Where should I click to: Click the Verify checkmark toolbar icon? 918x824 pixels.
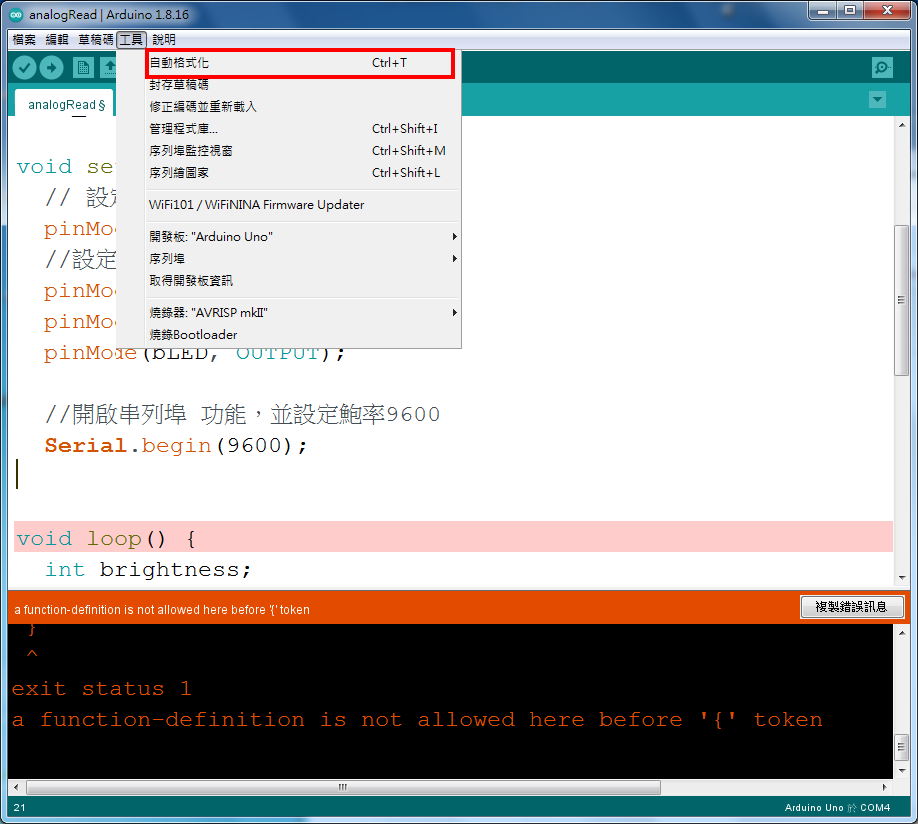(x=25, y=68)
